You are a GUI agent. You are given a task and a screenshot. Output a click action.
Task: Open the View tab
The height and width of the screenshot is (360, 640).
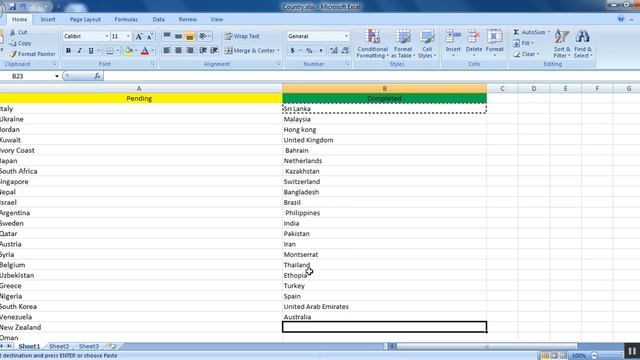tap(216, 19)
